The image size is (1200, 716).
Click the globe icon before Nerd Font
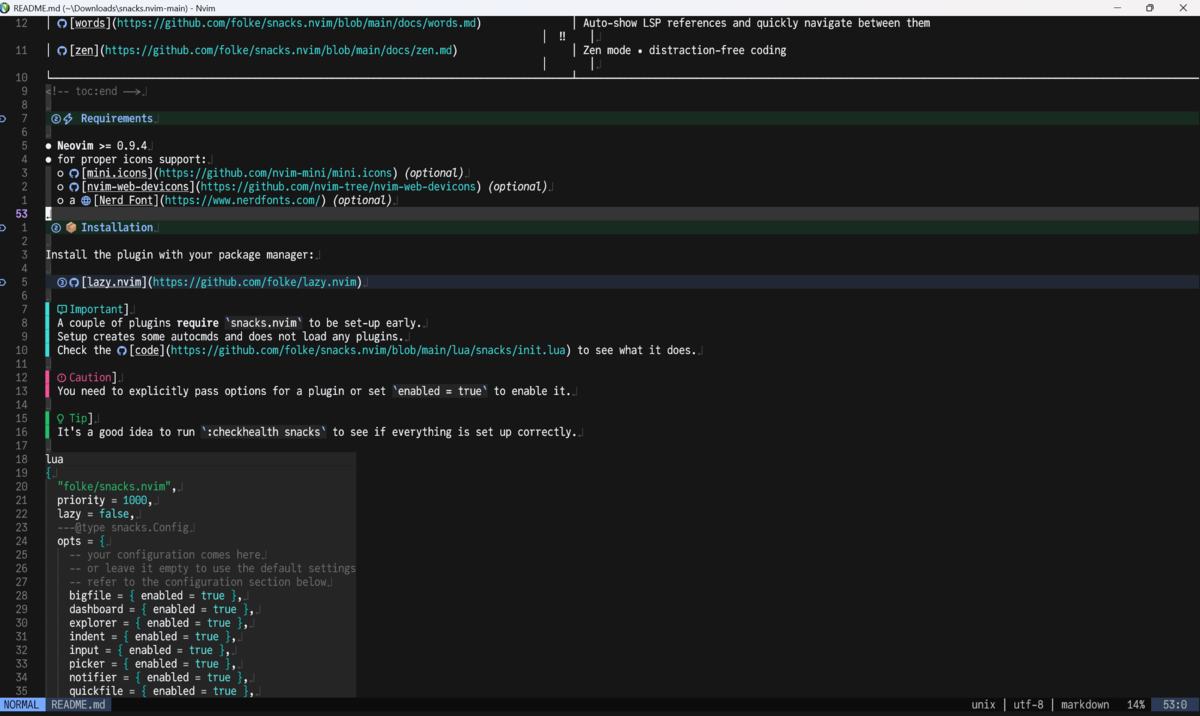click(x=86, y=201)
